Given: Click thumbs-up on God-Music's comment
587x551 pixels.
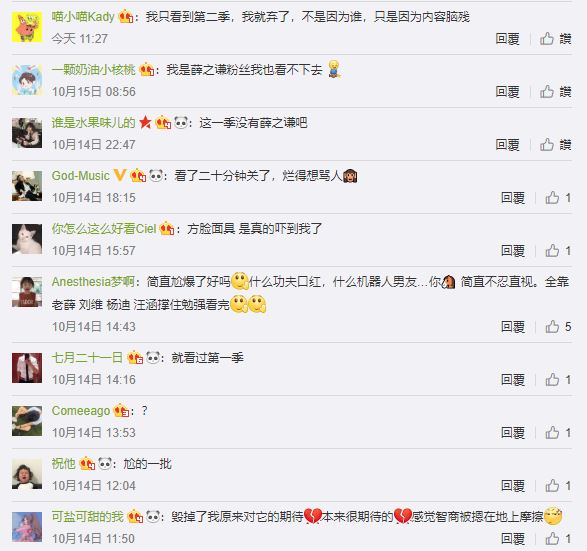Looking at the screenshot, I should click(558, 198).
